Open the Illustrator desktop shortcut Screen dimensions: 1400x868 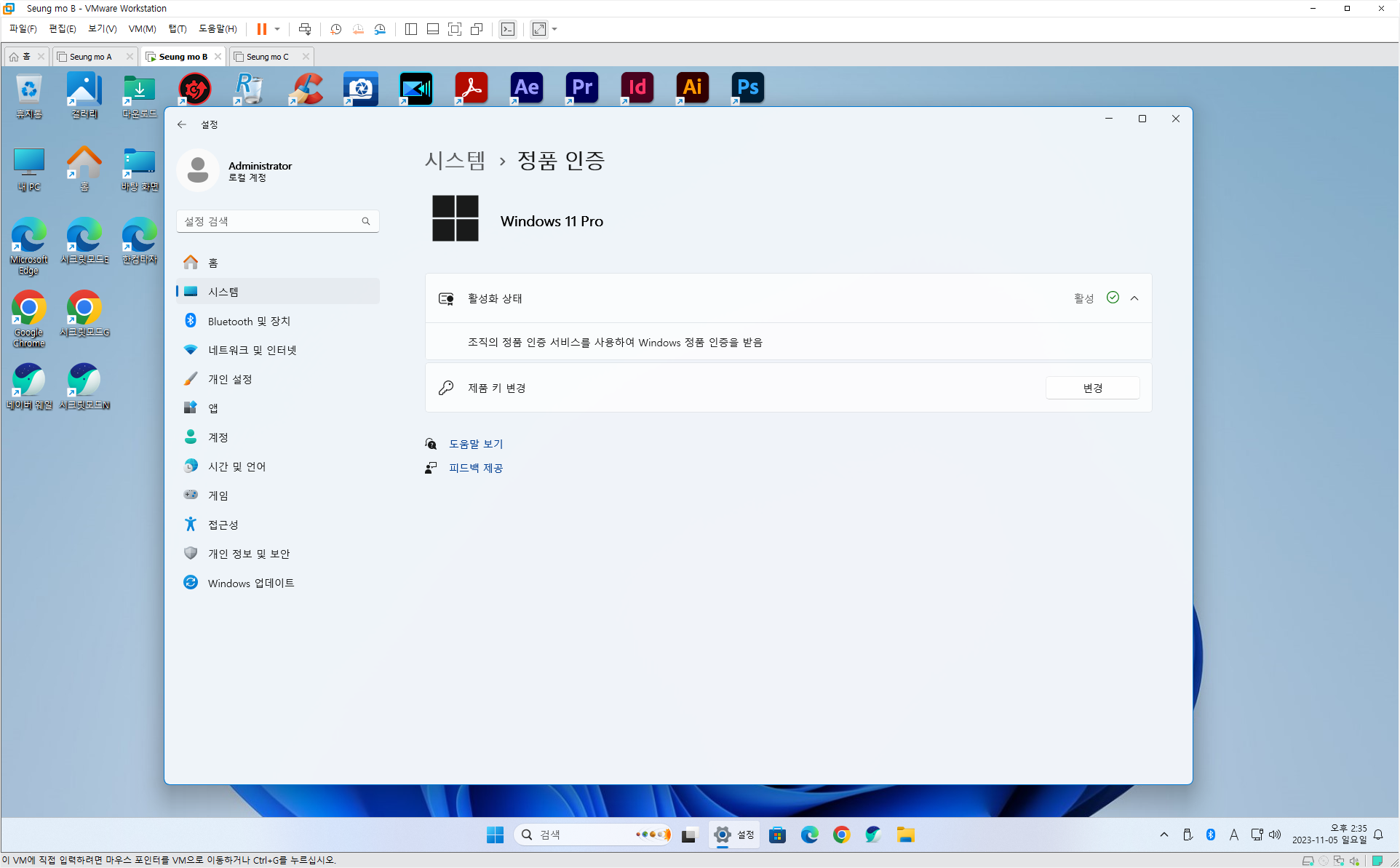click(692, 88)
